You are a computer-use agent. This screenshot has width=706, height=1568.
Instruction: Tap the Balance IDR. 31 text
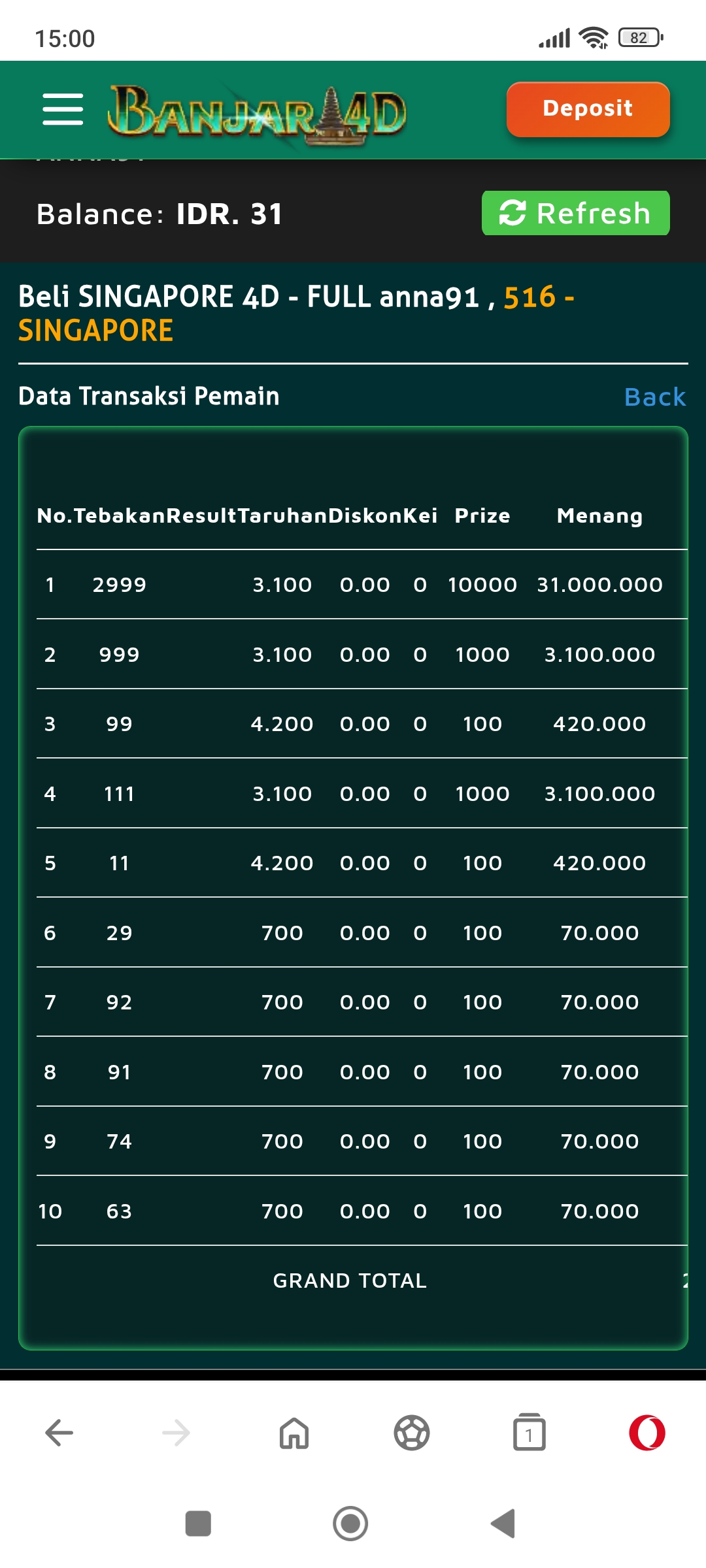click(160, 214)
